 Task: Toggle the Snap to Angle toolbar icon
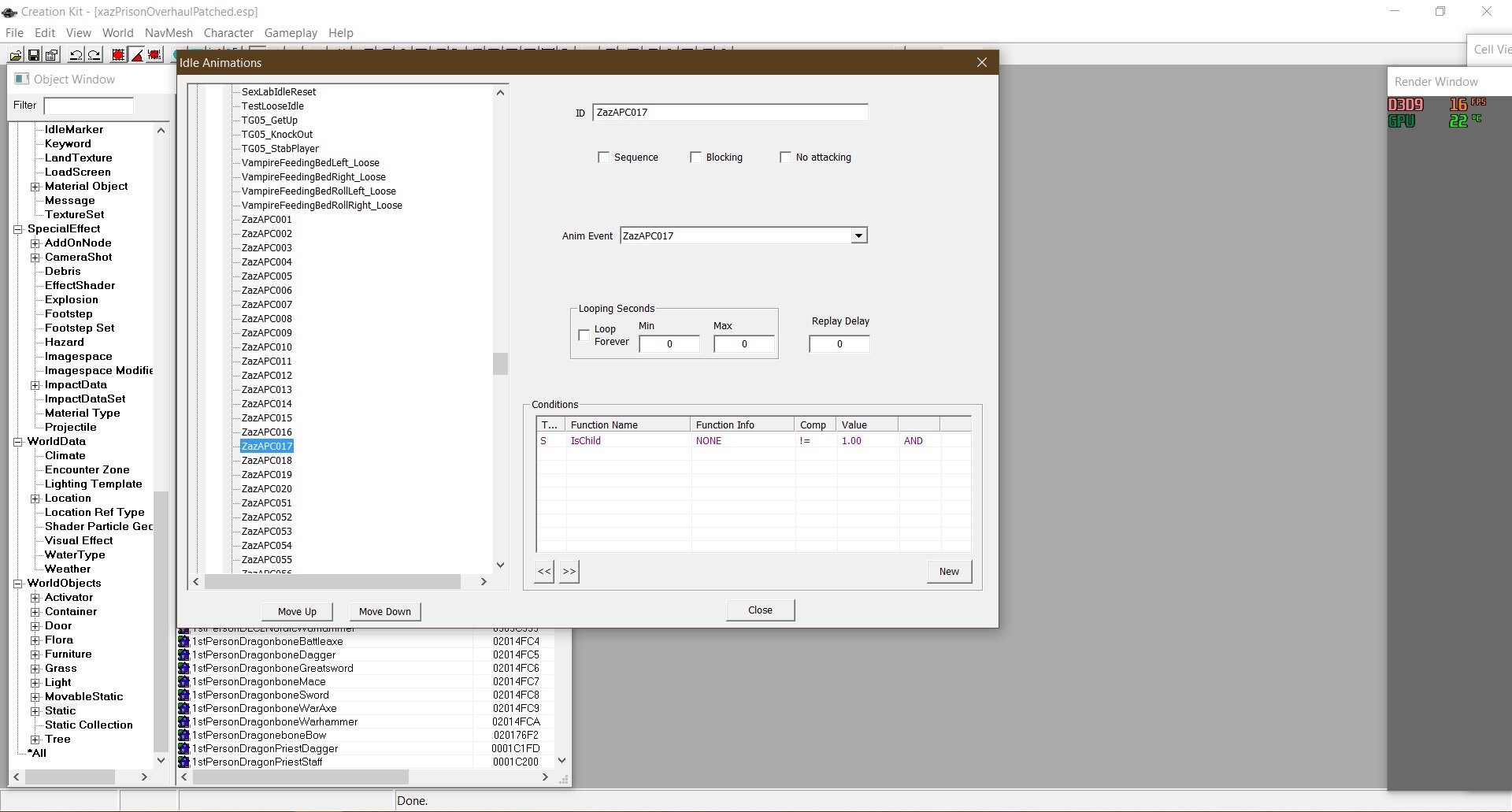click(136, 54)
